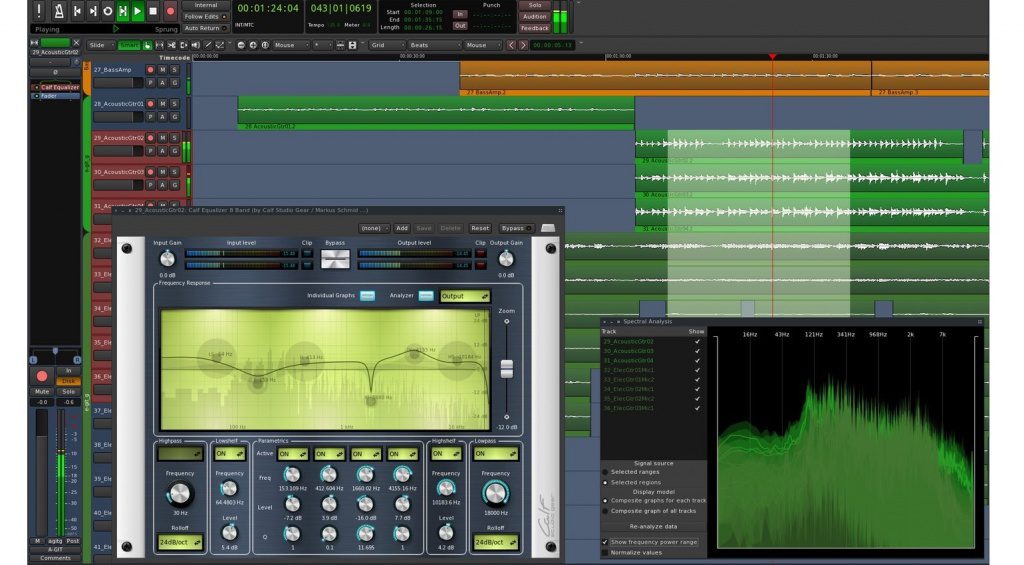
Task: Click the equalizer Zoom slider handle
Action: click(507, 367)
